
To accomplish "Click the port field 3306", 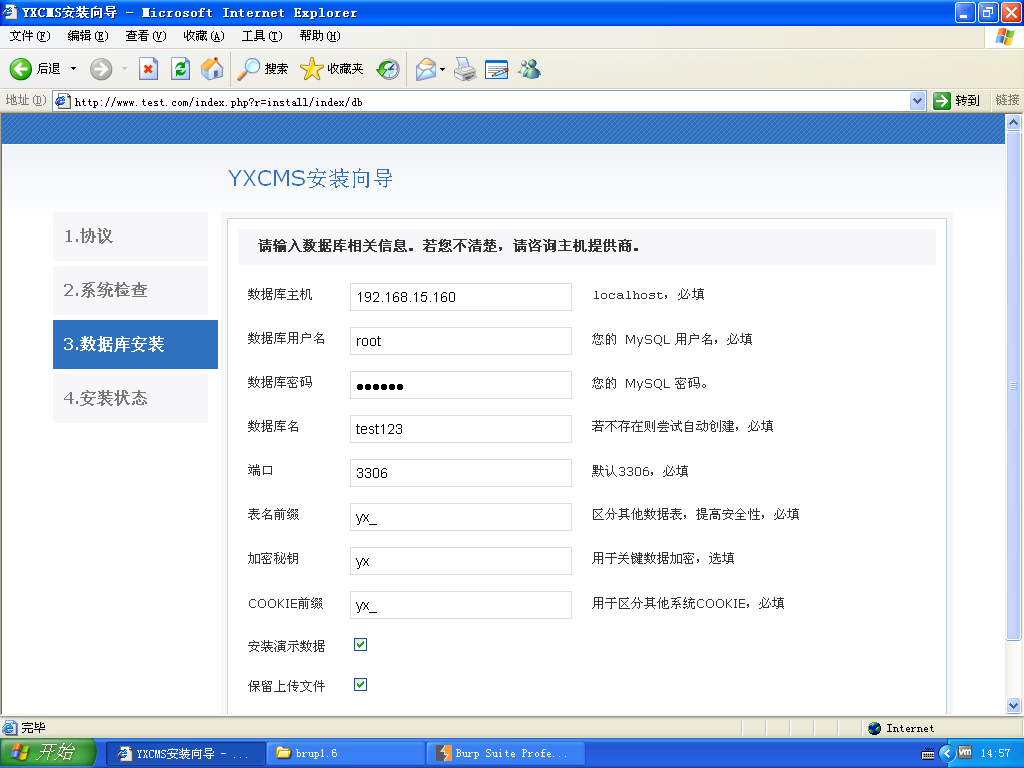I will tap(460, 473).
